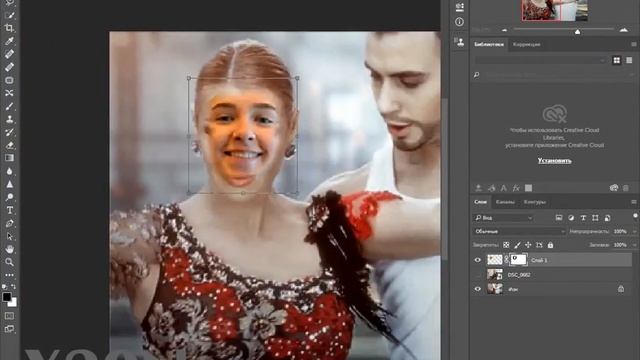Click the foreground color swatch
Viewport: 640px width, 360px height.
click(7, 297)
